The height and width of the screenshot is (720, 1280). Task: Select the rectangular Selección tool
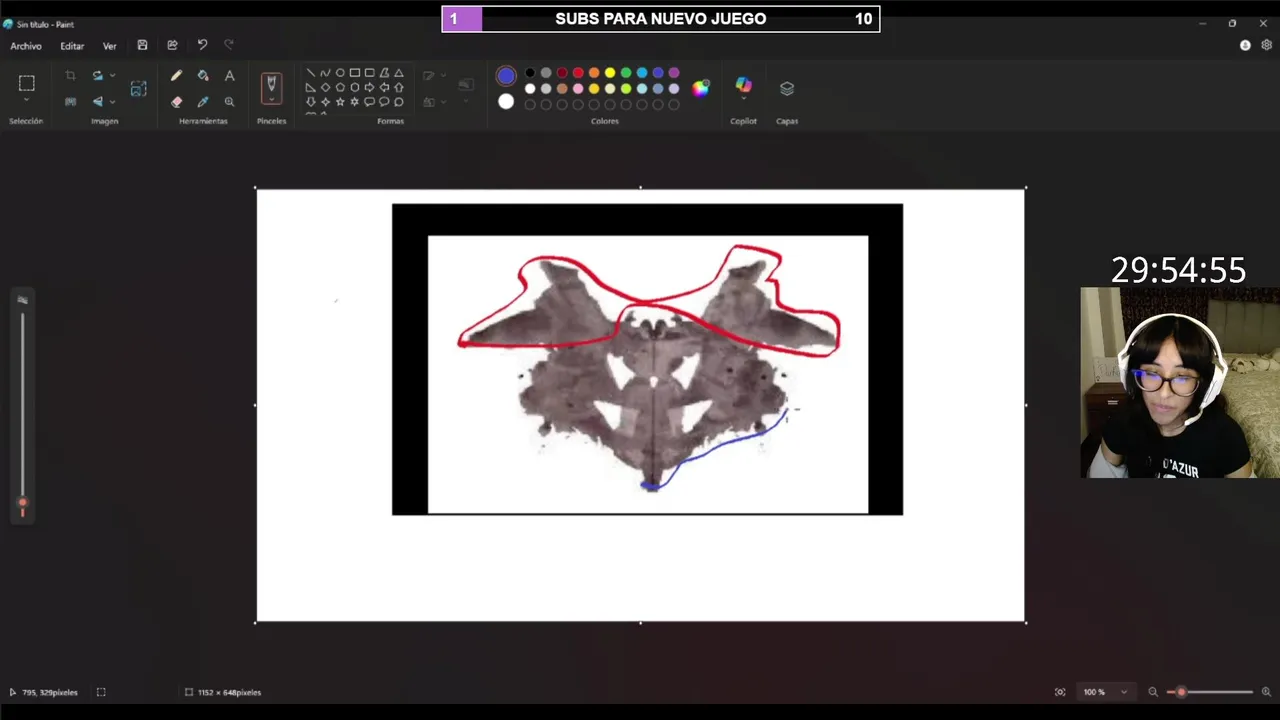click(x=27, y=83)
